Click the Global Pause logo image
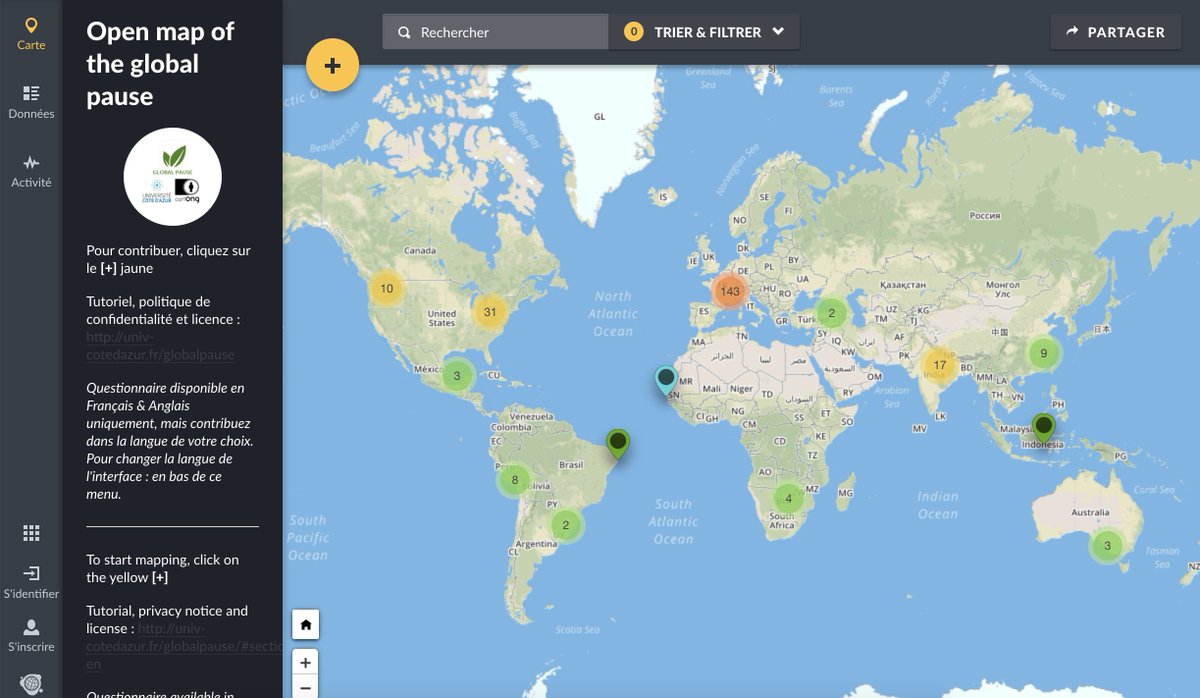 pos(172,177)
